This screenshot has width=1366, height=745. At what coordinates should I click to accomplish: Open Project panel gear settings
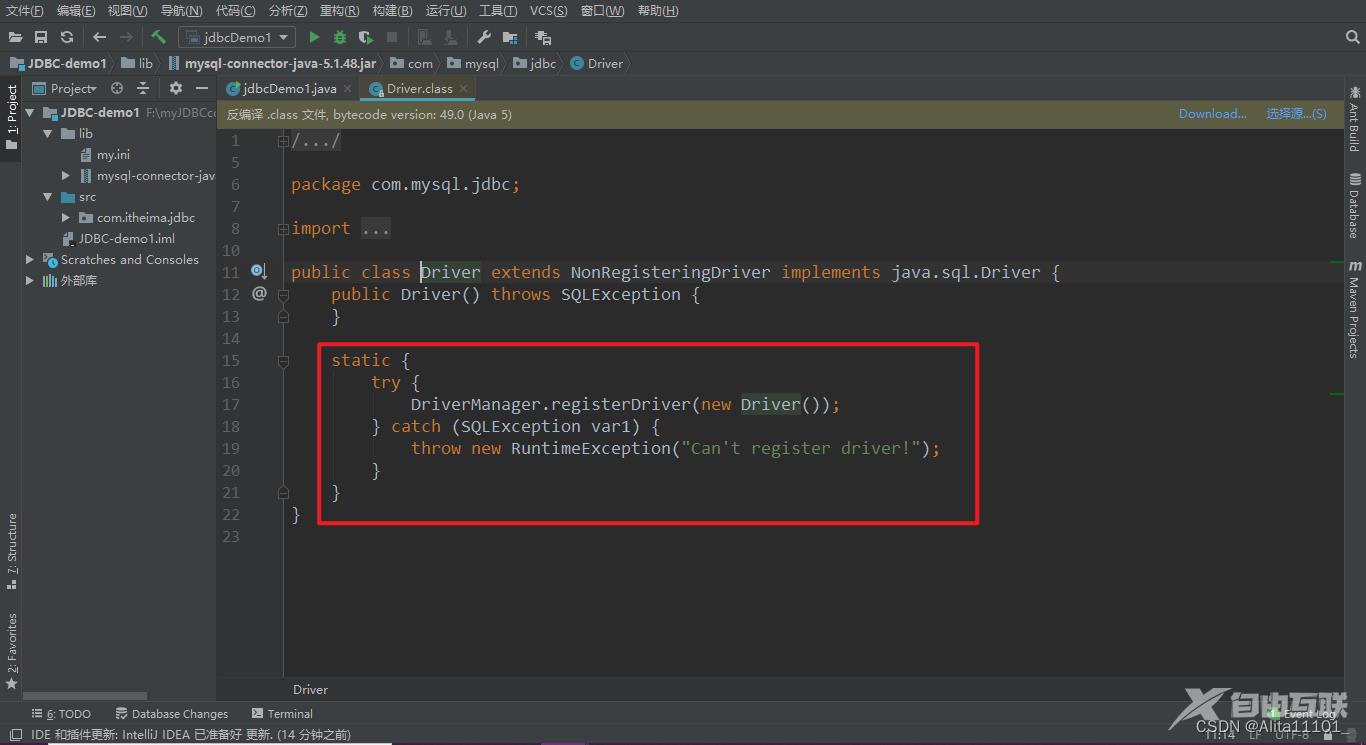pos(176,88)
